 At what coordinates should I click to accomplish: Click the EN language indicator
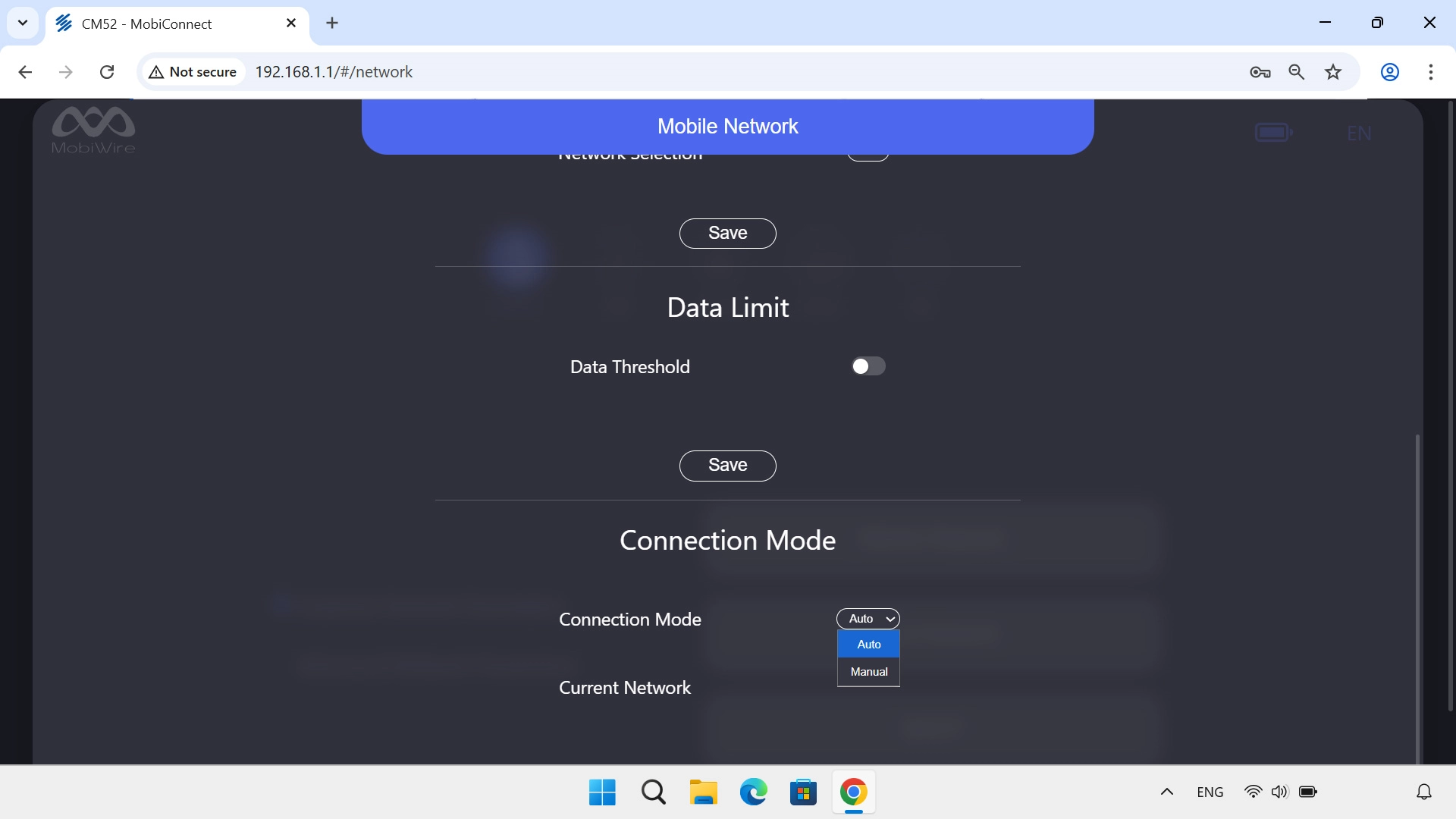coord(1358,133)
